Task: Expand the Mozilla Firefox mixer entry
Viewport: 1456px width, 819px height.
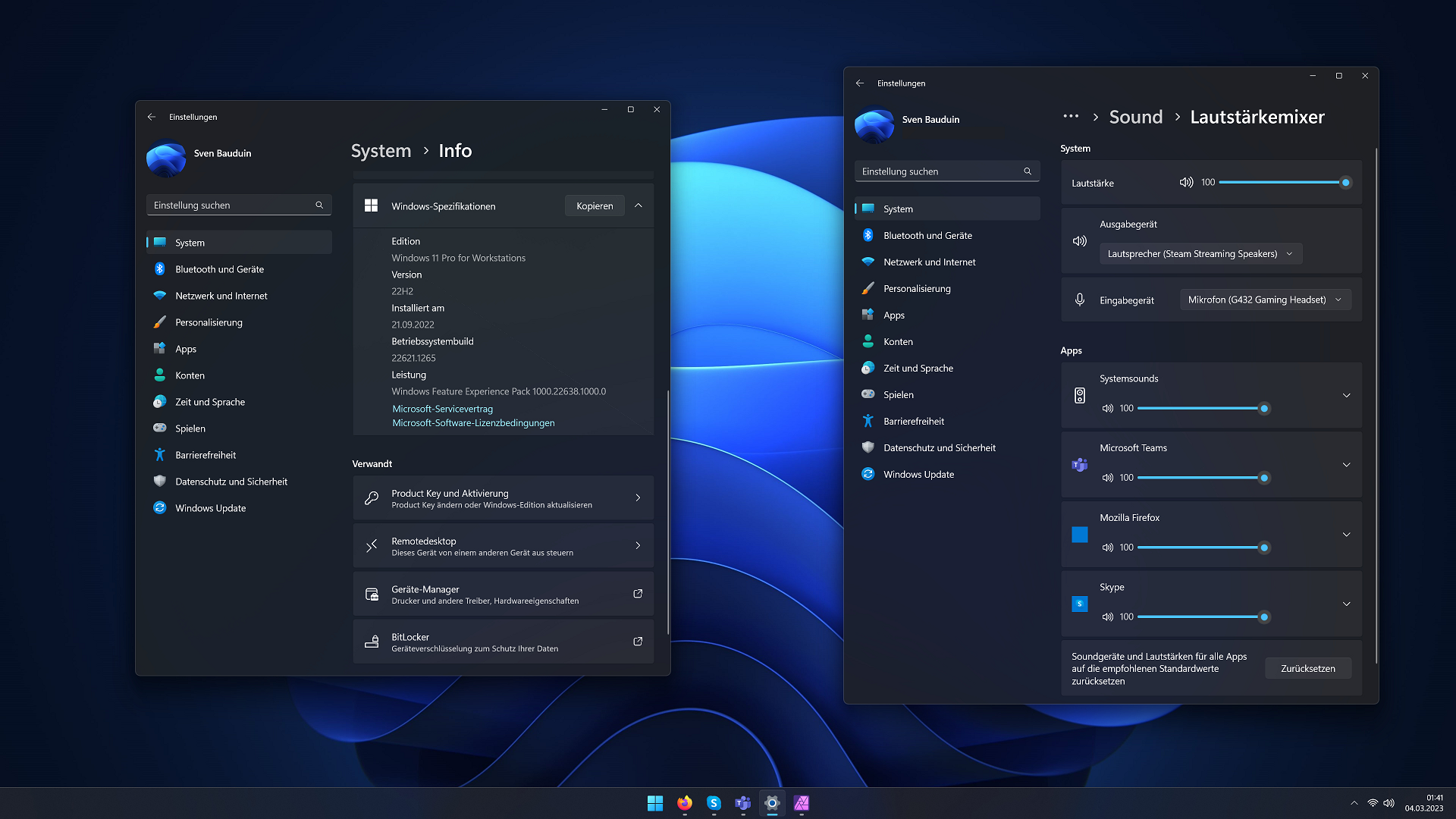Action: click(x=1346, y=535)
